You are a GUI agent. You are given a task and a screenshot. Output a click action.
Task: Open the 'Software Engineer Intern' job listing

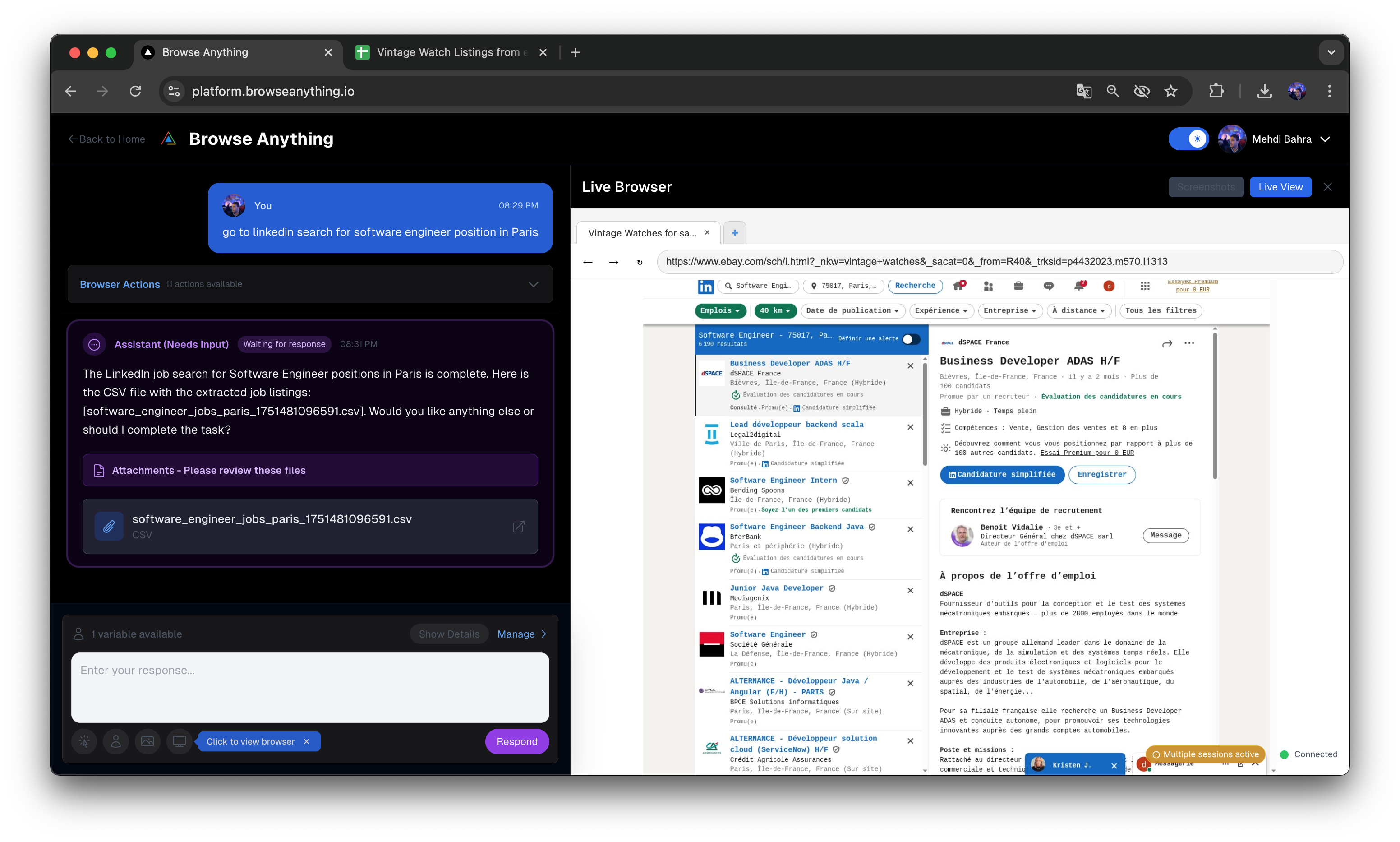coord(783,480)
